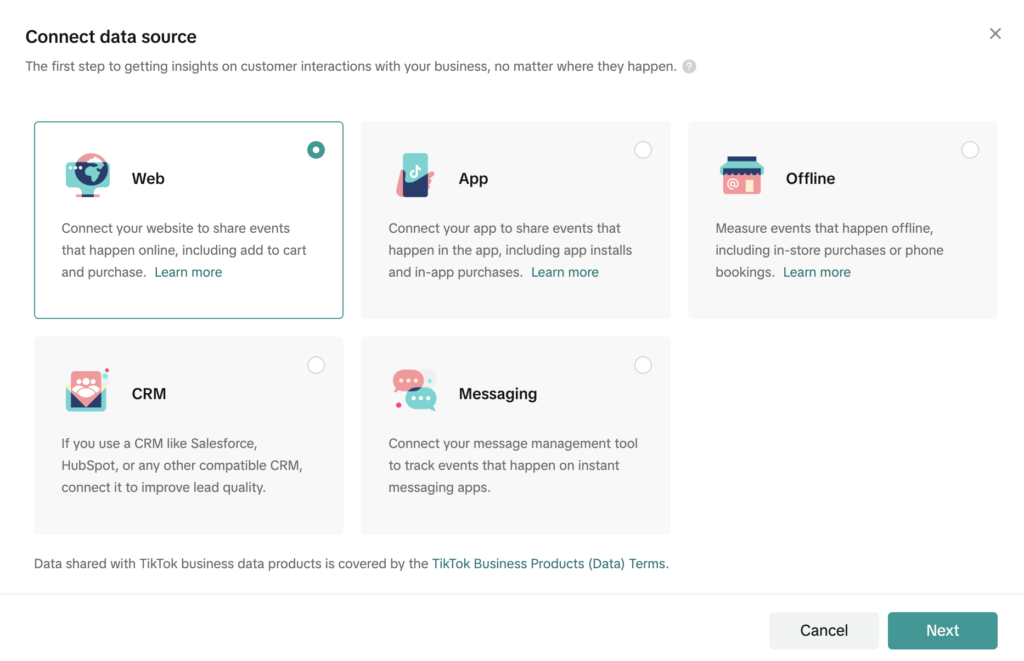
Task: Click the Web globe monitor icon
Action: [88, 175]
